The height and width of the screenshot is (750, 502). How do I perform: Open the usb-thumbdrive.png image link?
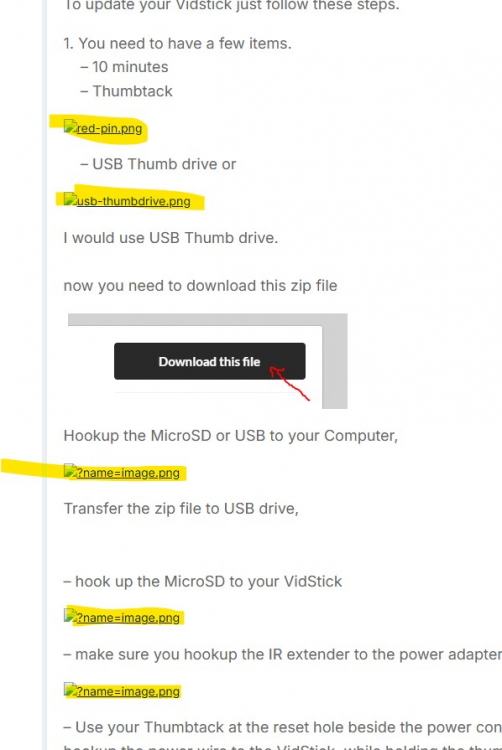(x=133, y=201)
